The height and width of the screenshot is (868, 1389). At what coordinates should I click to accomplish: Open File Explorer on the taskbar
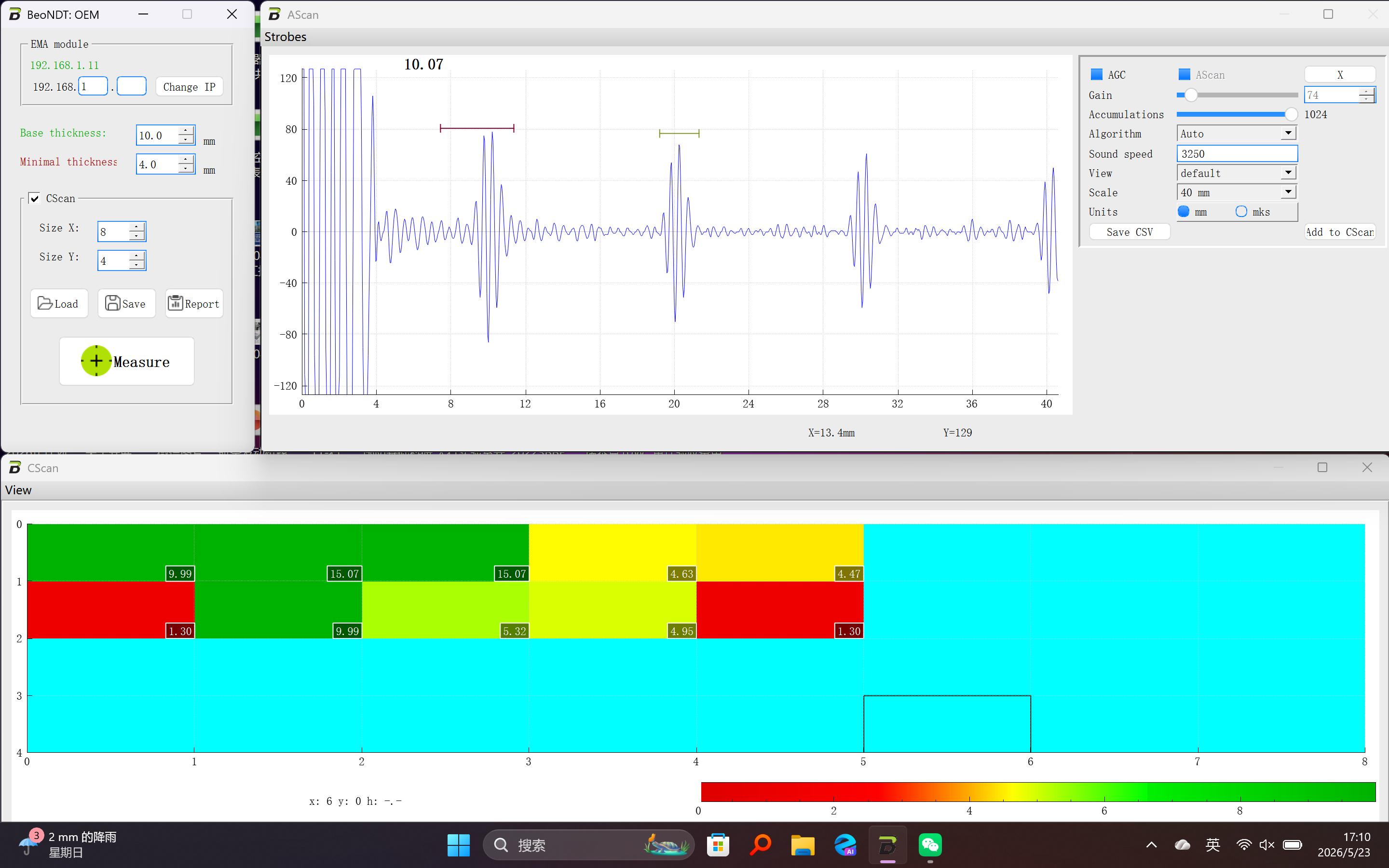(x=803, y=845)
